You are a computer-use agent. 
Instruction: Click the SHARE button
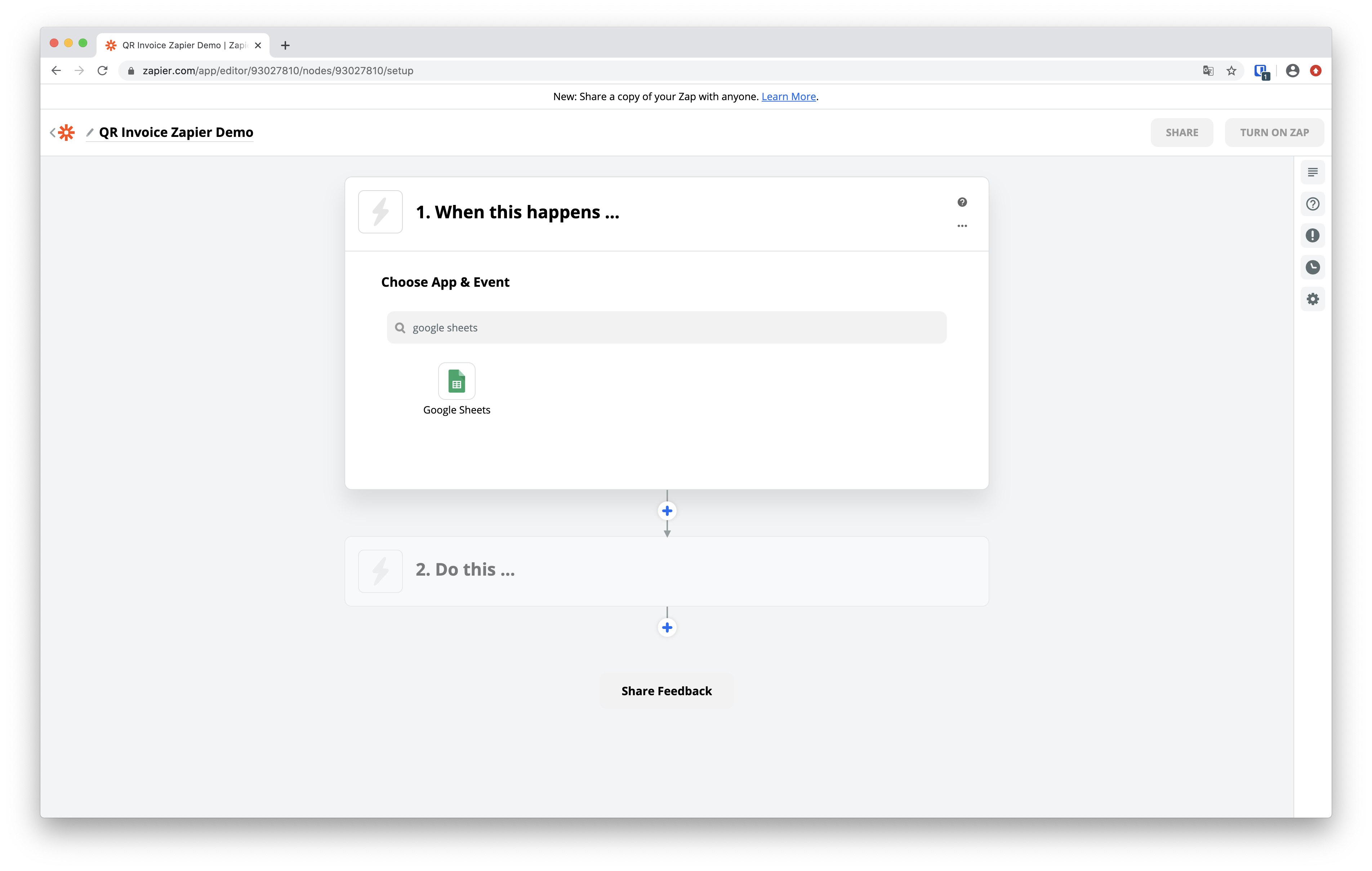tap(1181, 133)
